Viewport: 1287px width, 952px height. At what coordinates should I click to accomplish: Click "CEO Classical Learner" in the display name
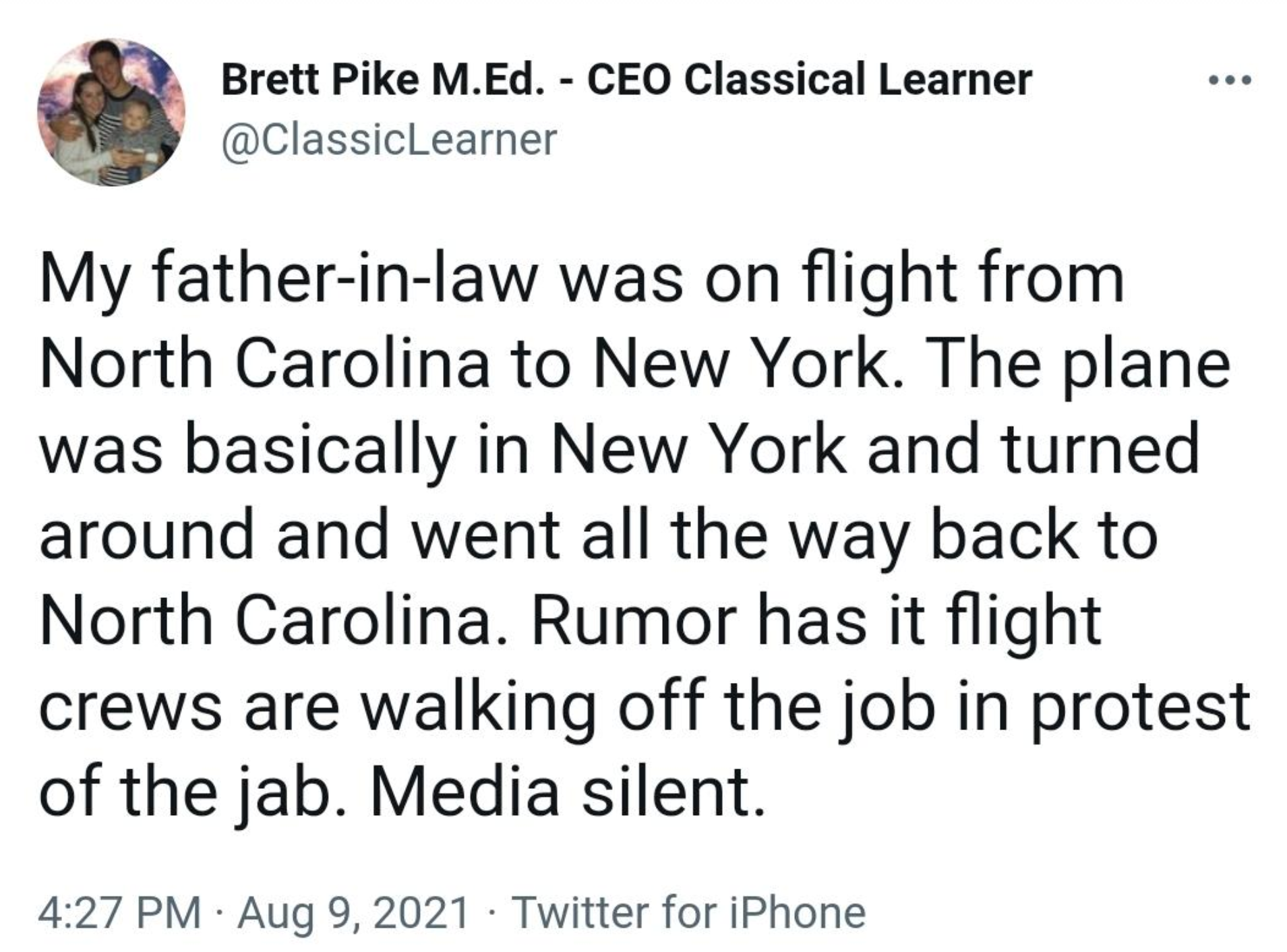809,80
